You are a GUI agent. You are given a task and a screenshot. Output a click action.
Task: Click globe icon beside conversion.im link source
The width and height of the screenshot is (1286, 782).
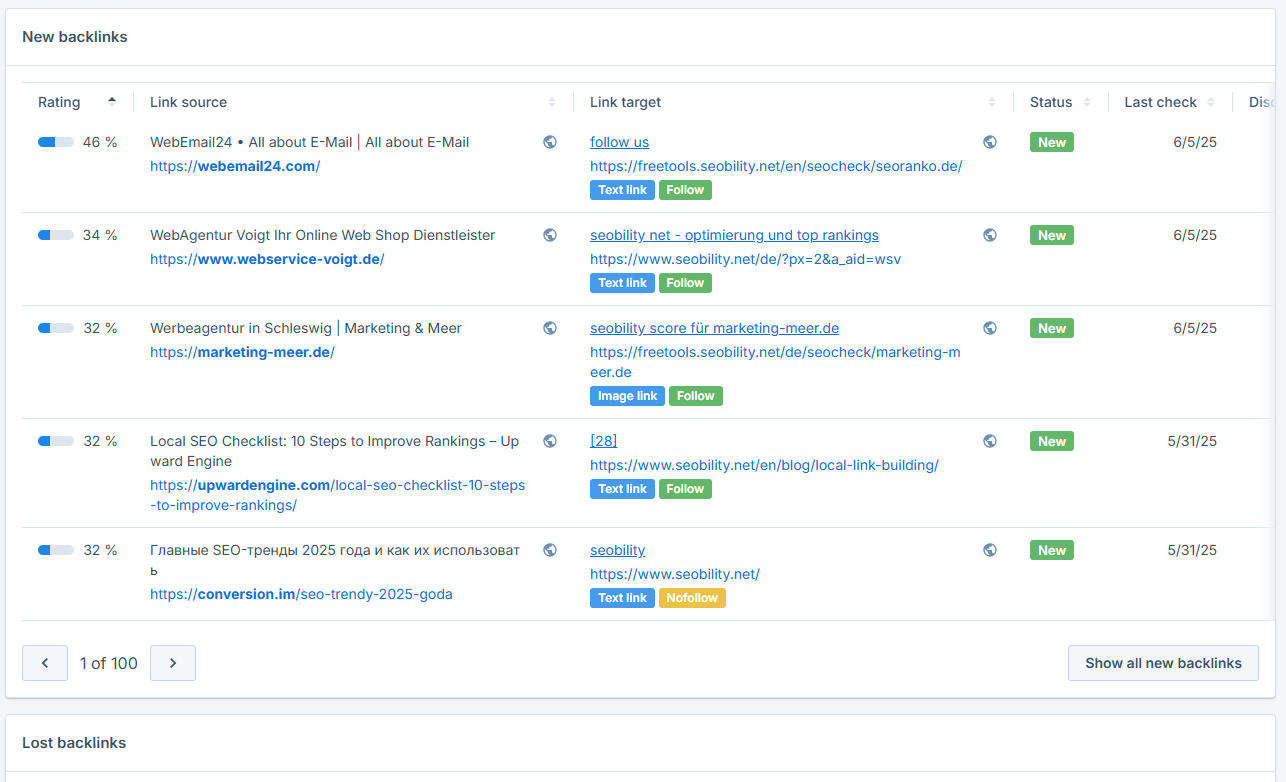pos(550,550)
